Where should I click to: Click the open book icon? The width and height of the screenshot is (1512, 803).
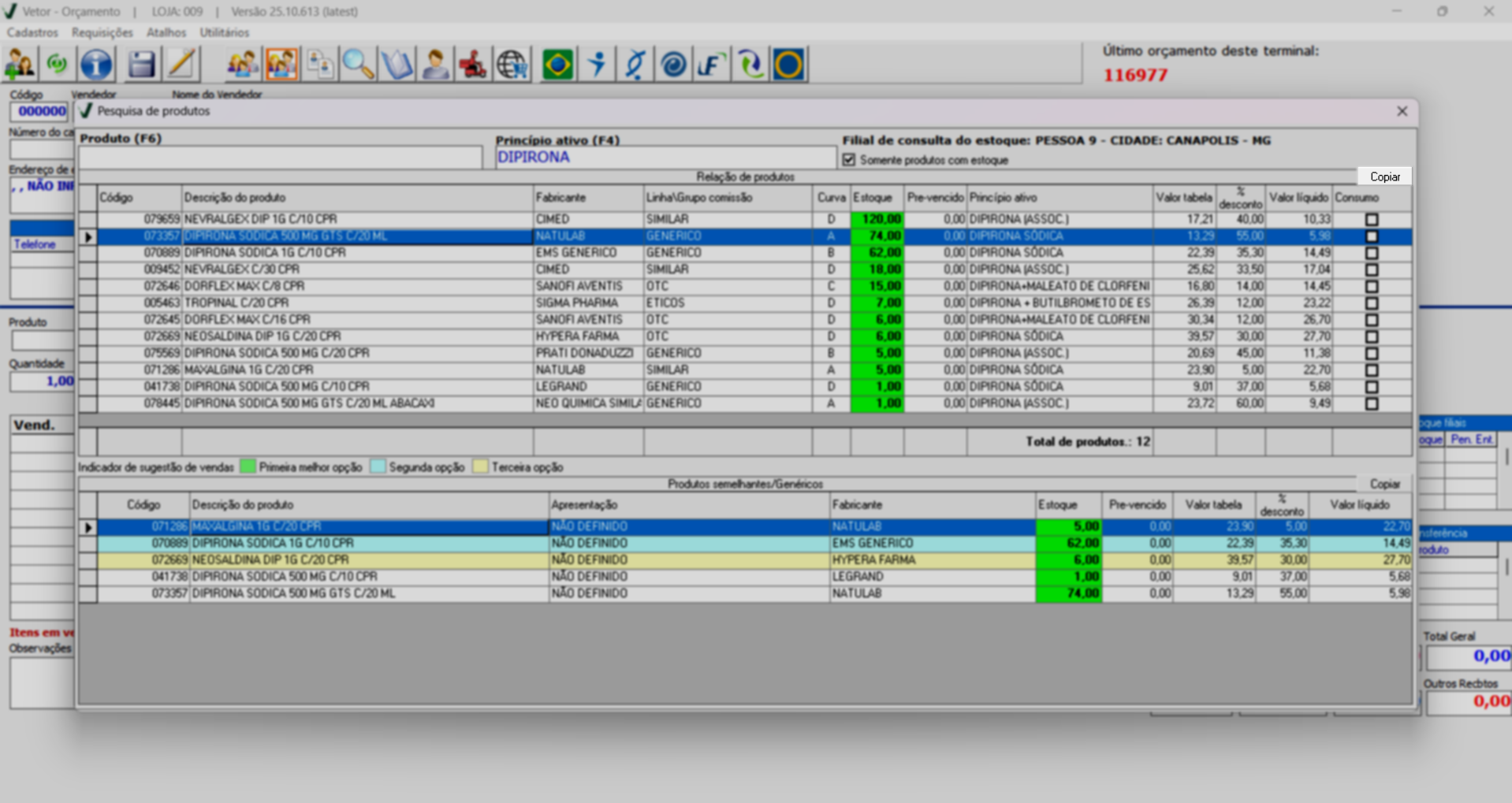tap(397, 65)
